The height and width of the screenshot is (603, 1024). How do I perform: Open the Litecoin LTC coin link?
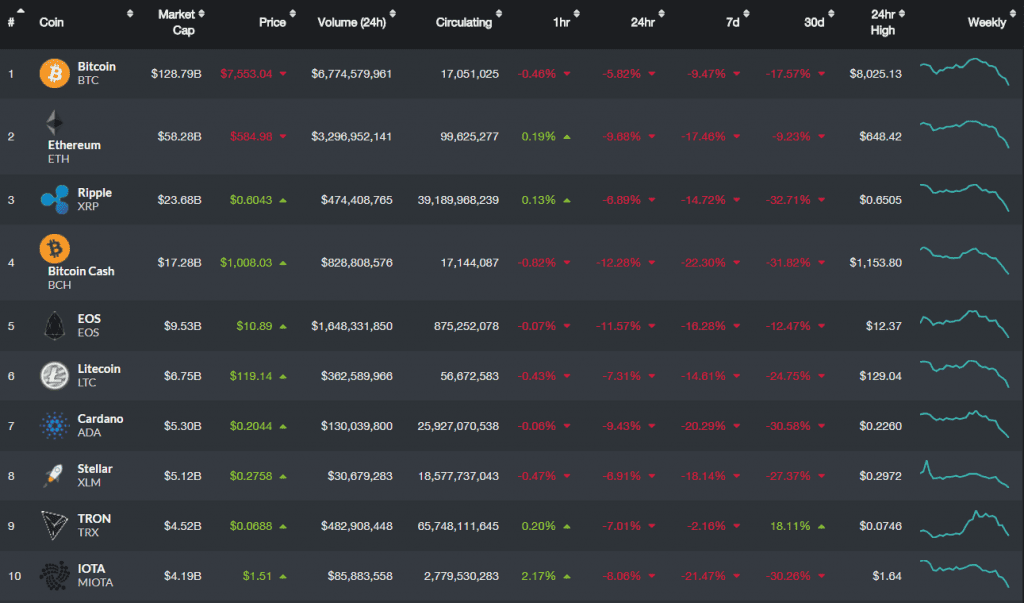(x=99, y=376)
